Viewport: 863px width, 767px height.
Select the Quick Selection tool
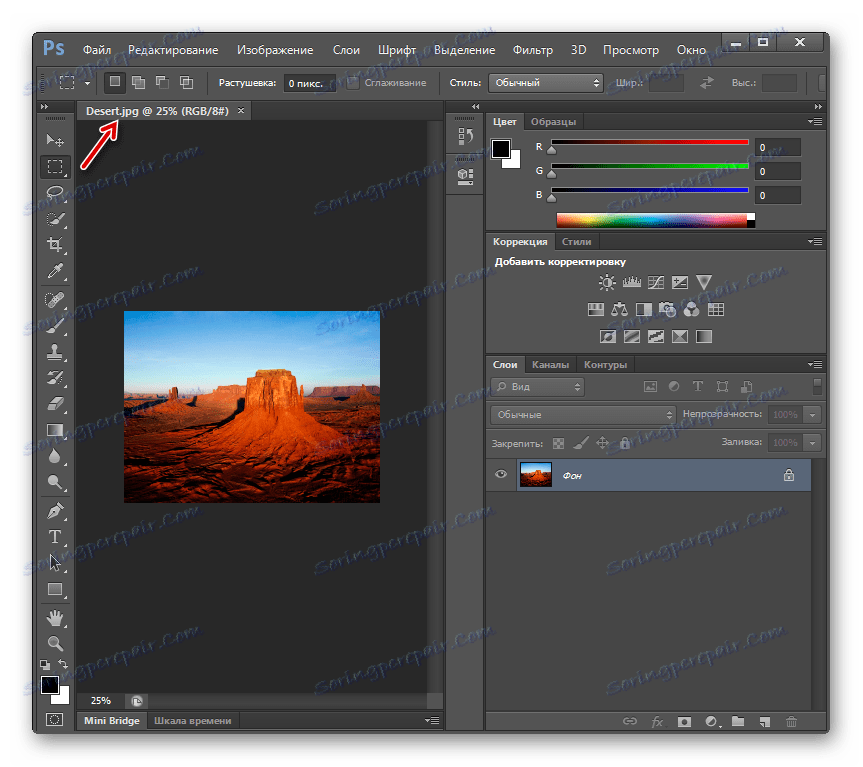click(x=54, y=219)
